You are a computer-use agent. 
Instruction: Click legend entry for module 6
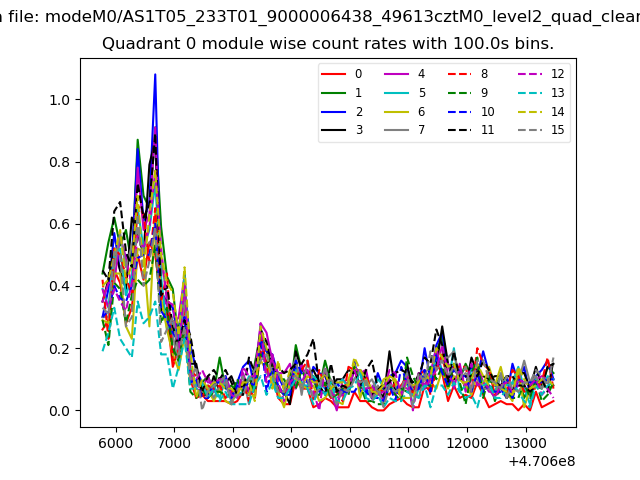point(404,111)
